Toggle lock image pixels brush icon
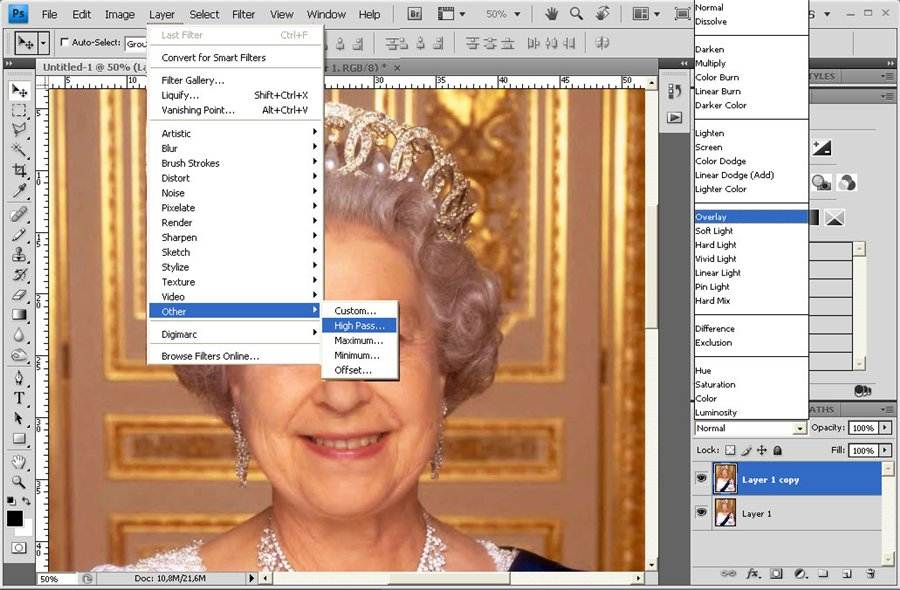The width and height of the screenshot is (900, 590). coord(746,450)
